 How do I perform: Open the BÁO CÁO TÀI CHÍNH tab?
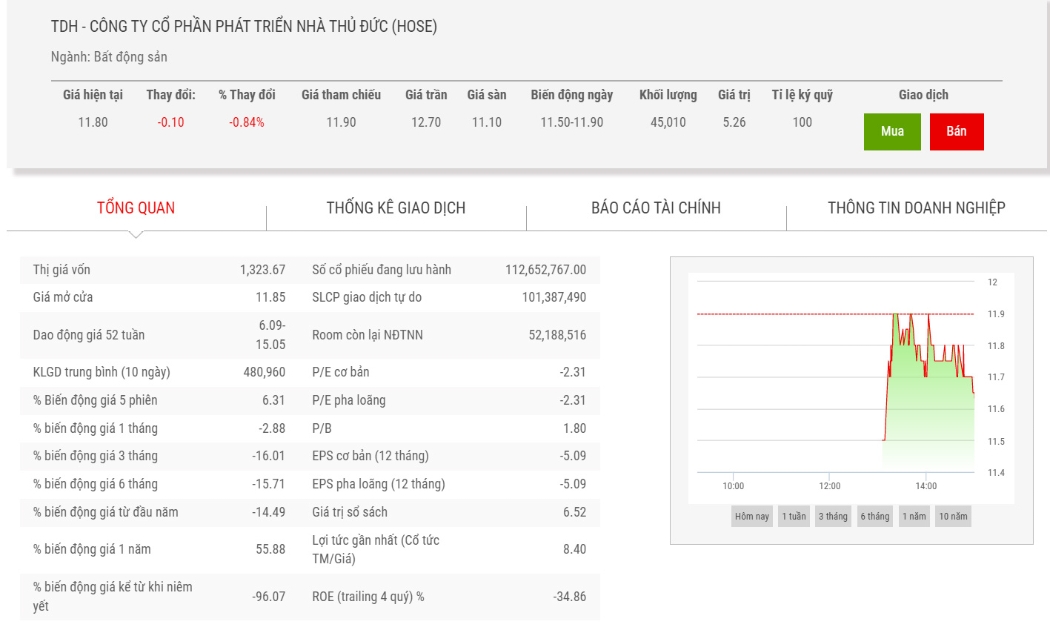click(656, 208)
